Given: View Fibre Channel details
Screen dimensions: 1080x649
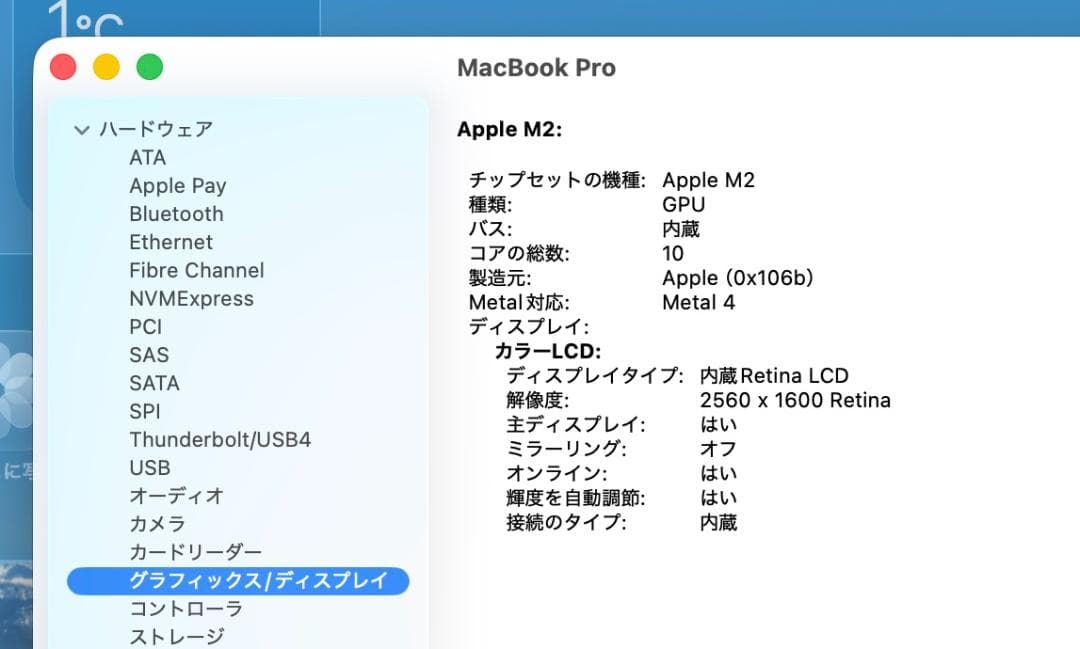Looking at the screenshot, I should tap(196, 270).
